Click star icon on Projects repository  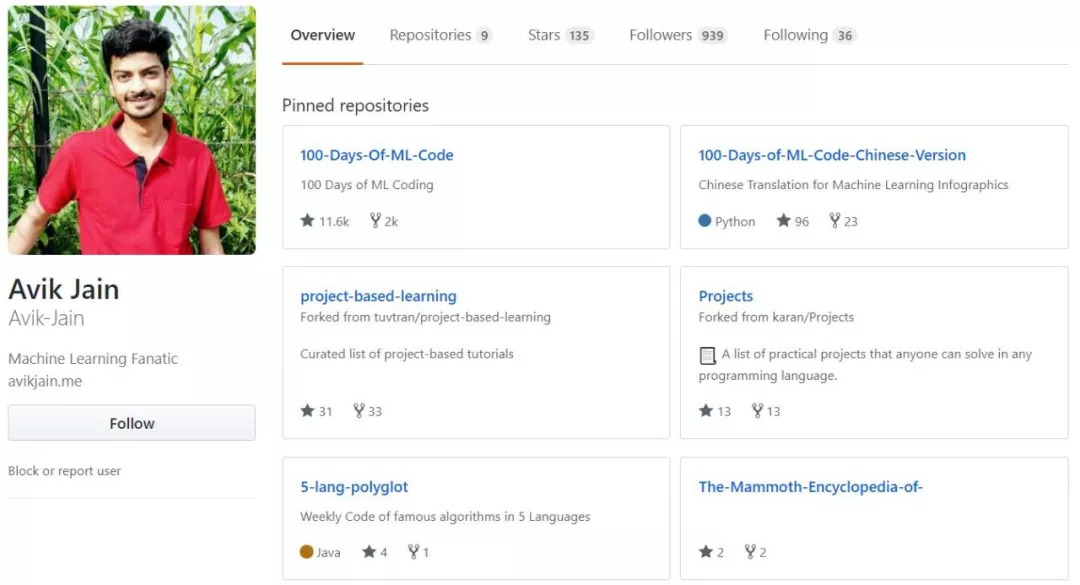point(706,410)
